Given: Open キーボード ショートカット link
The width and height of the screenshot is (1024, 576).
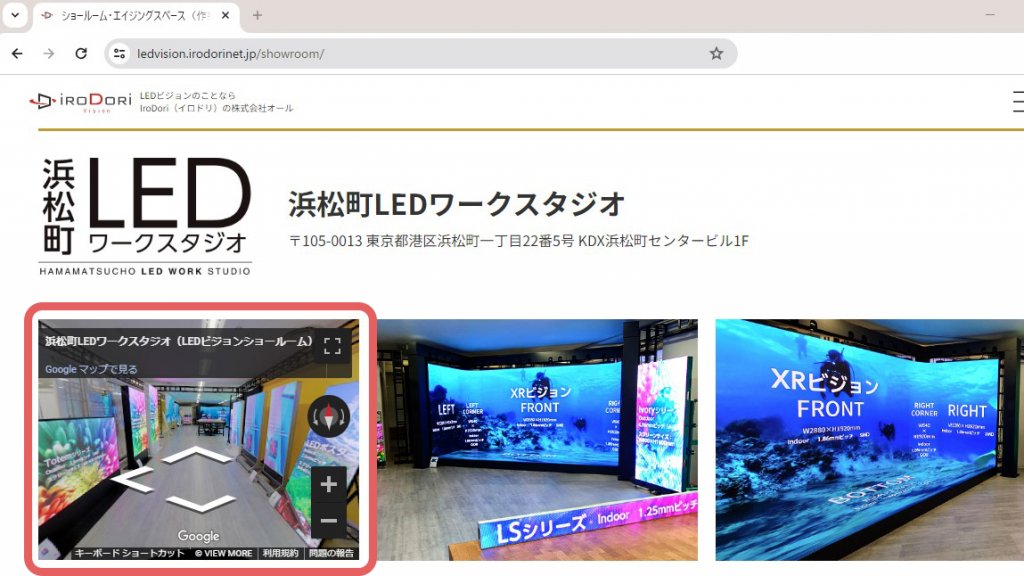Looking at the screenshot, I should [x=129, y=553].
